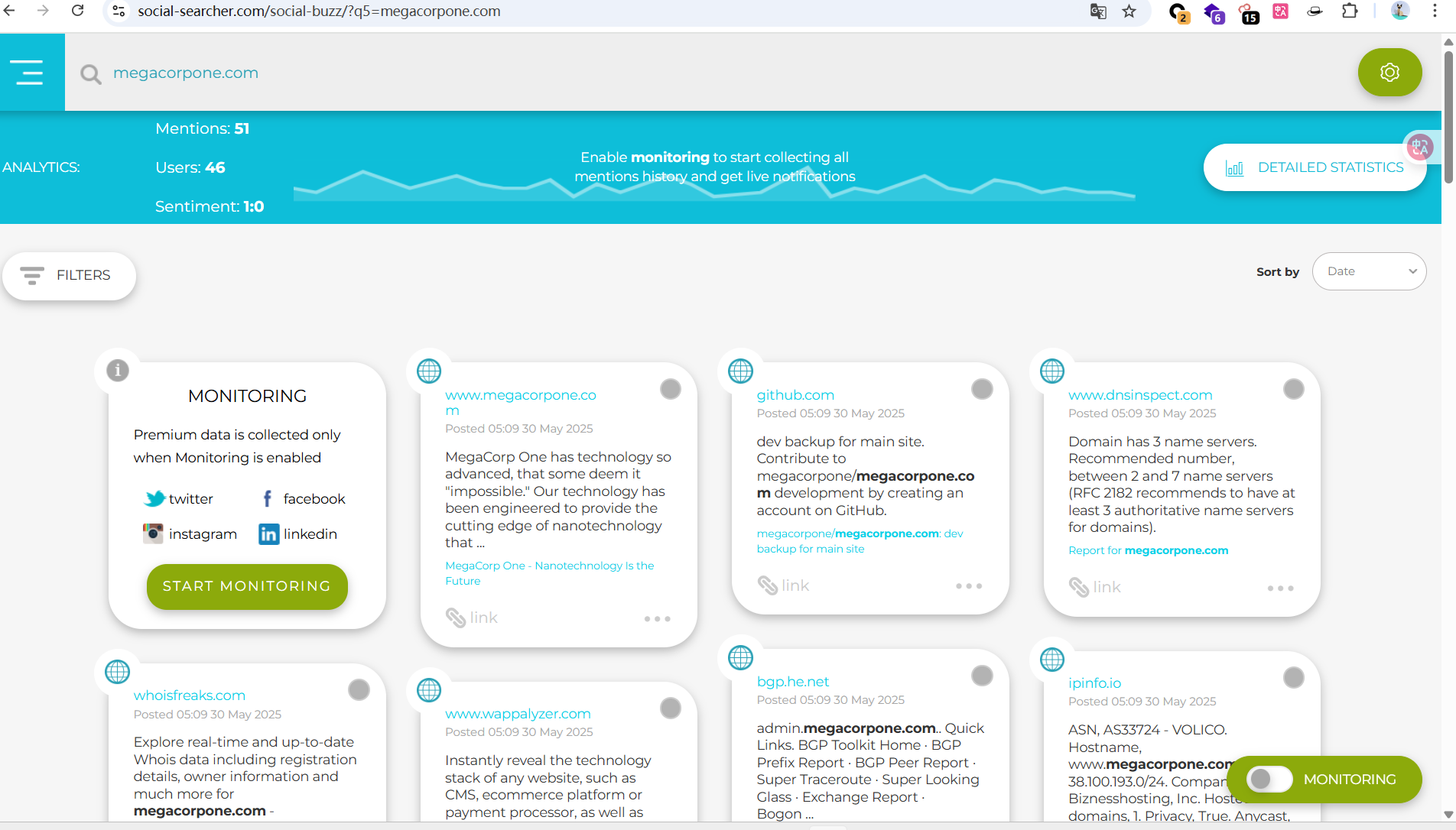
Task: Toggle sentiment circle on whoisfreaks.com card
Action: click(x=359, y=689)
